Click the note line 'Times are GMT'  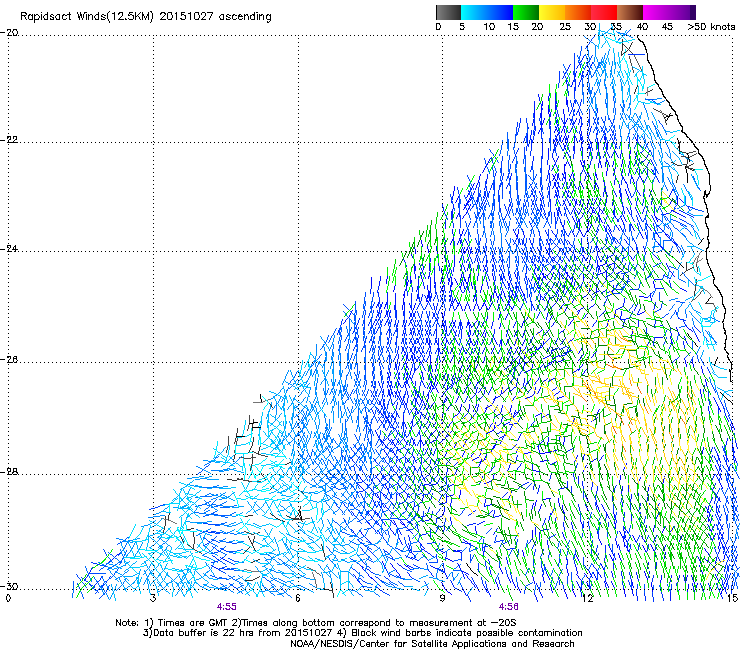(x=193, y=623)
